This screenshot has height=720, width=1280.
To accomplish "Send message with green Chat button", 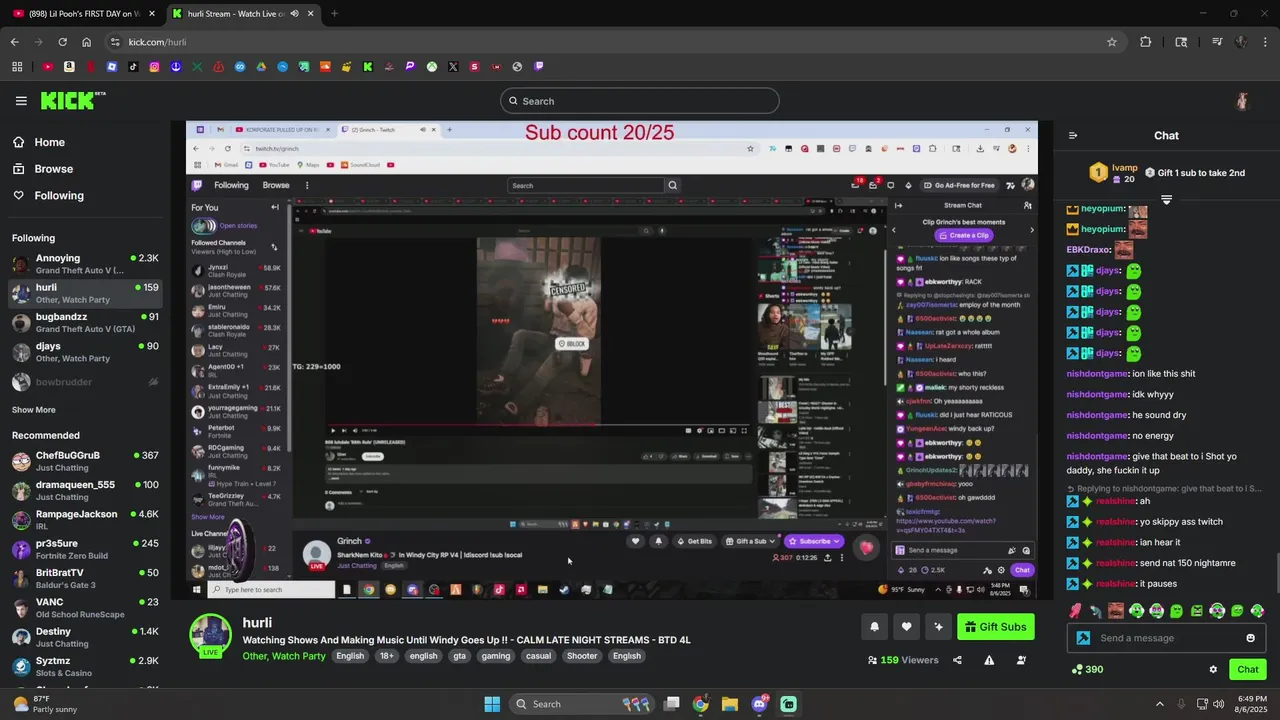I will [1247, 669].
